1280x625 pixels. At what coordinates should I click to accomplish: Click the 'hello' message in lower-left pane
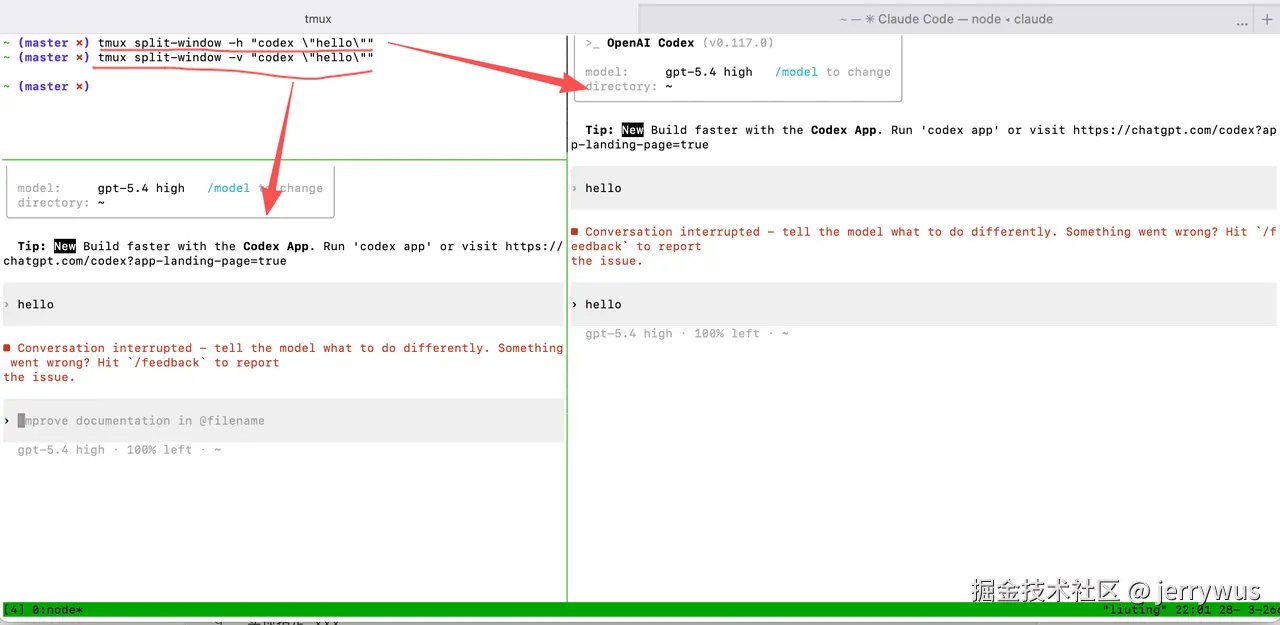[283, 304]
